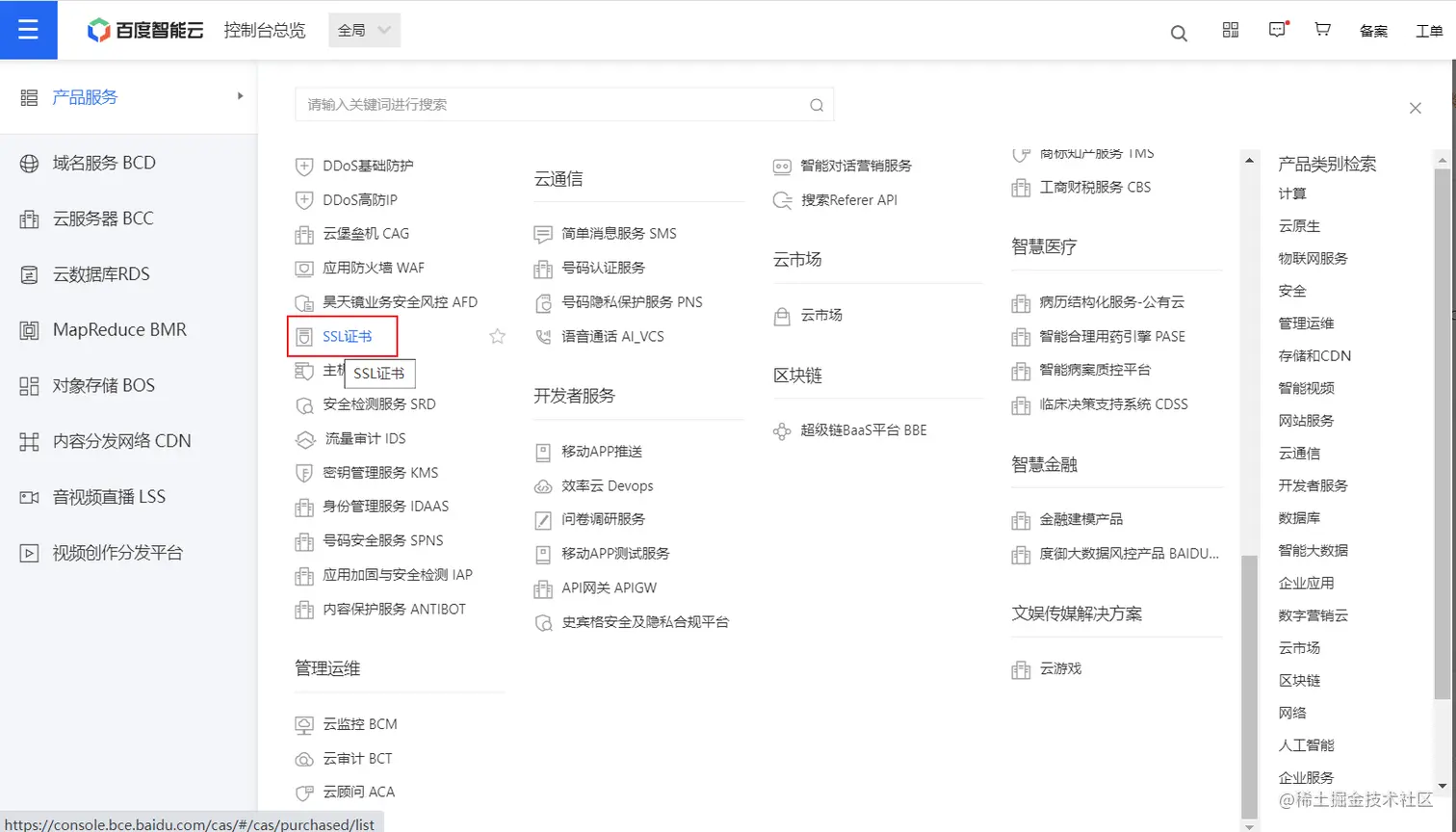Open the SSL证书 link
1456x832 pixels.
tap(348, 336)
